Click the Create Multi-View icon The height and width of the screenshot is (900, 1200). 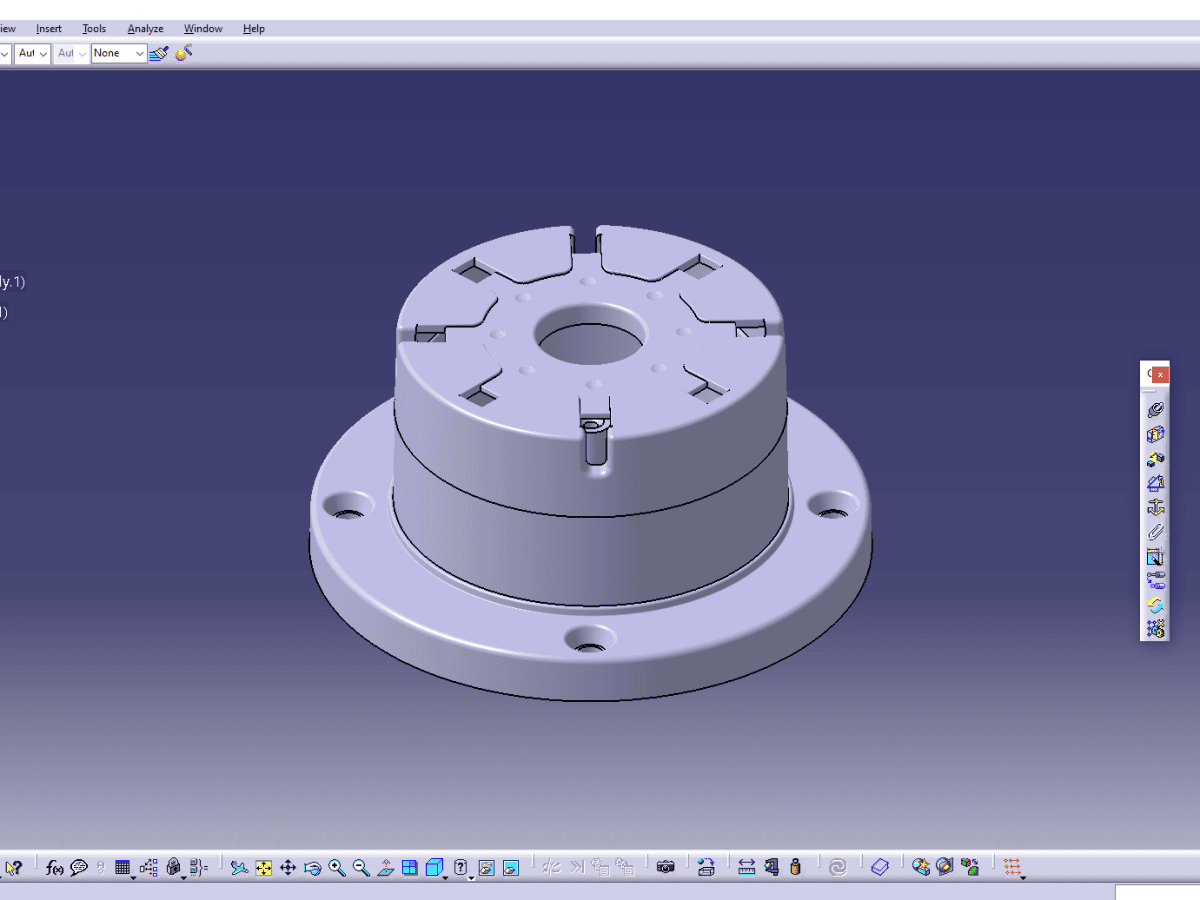coord(410,868)
